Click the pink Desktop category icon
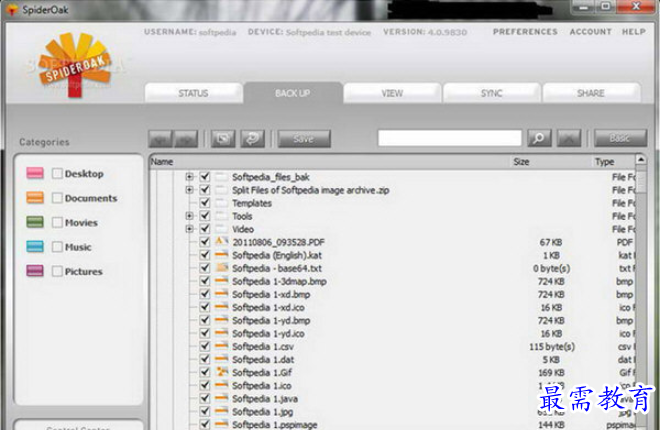661x430 pixels. point(35,173)
